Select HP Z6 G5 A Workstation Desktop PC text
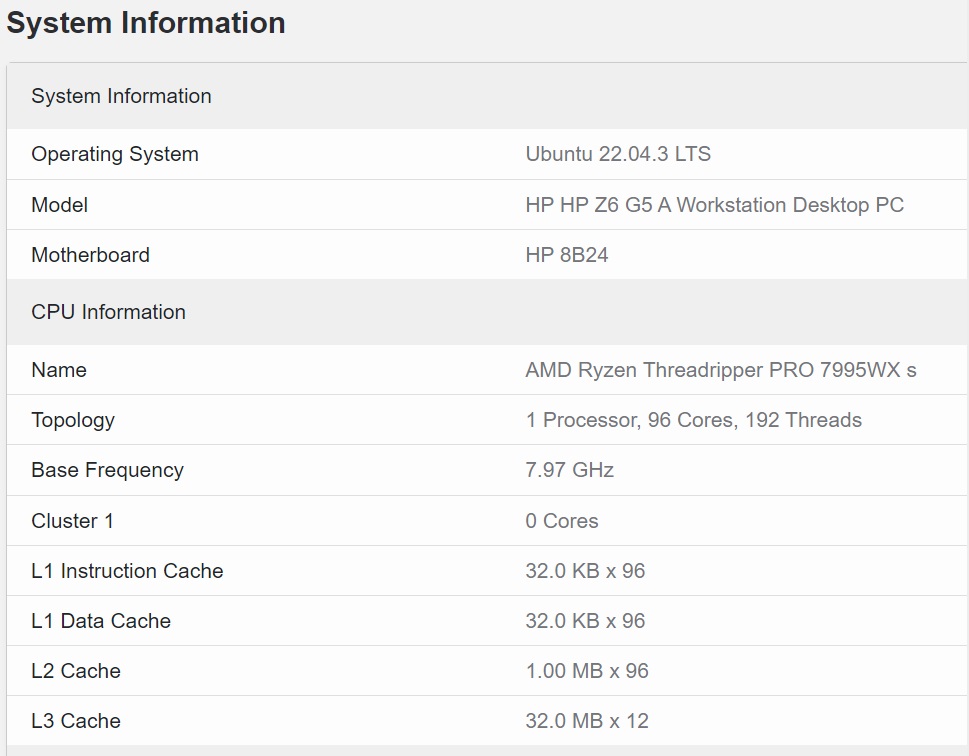The image size is (969, 756). pyautogui.click(x=732, y=205)
